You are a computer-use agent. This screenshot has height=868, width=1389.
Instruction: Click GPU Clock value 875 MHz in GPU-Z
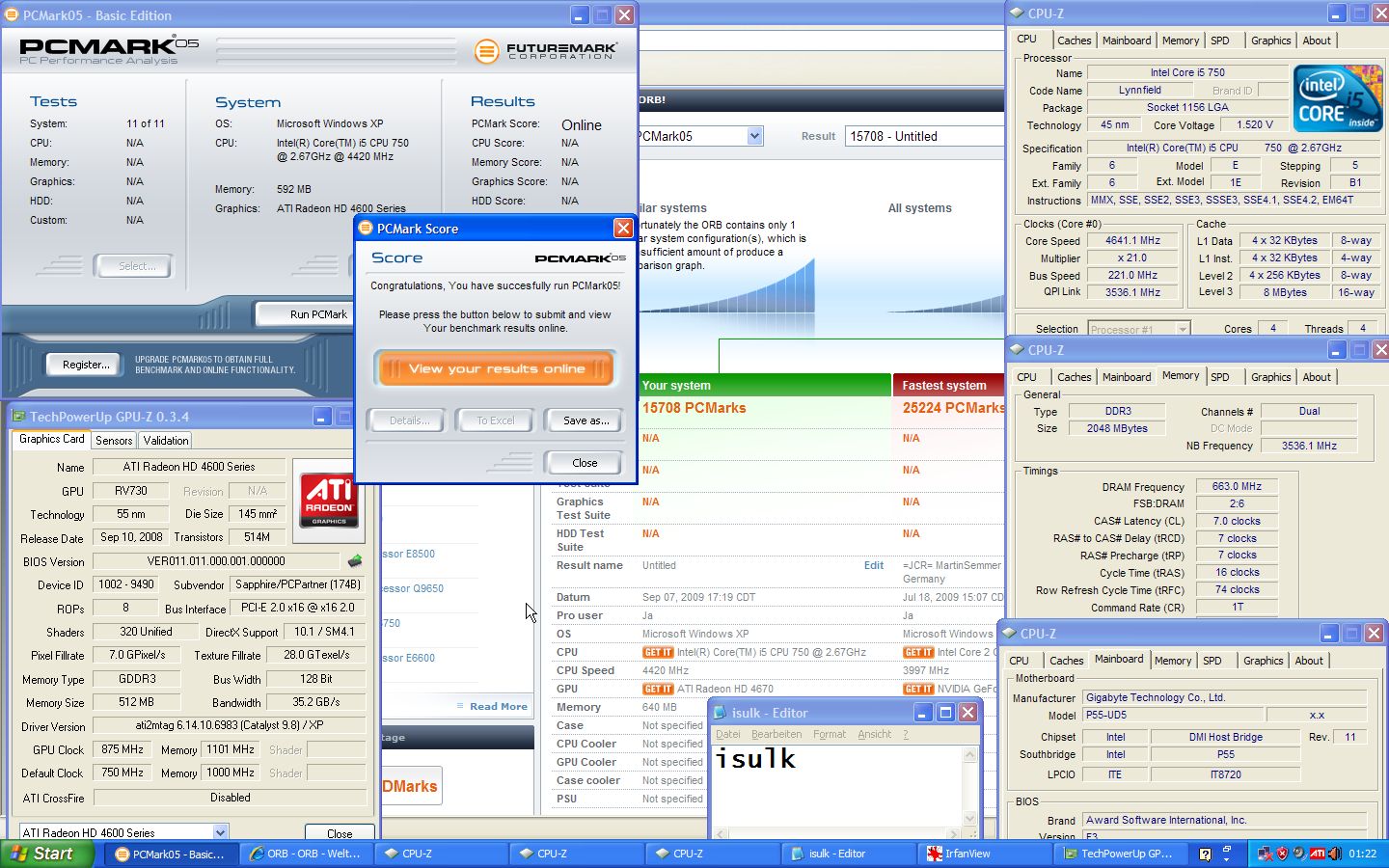click(x=123, y=749)
